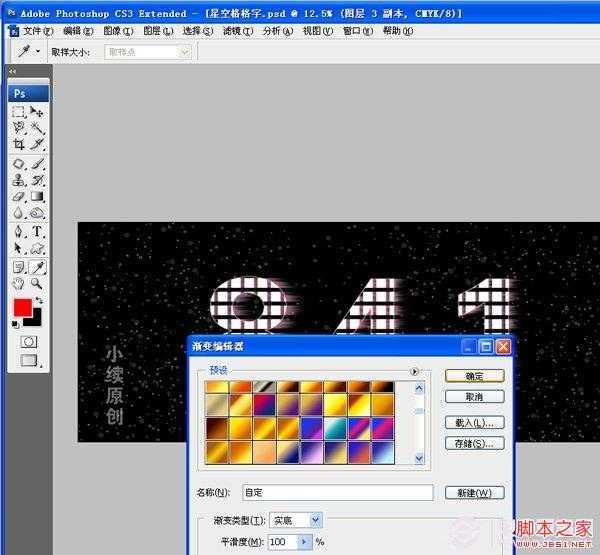This screenshot has height=555, width=600.
Task: Open the 平滑度 slider arrow next to 100
Action: click(x=303, y=542)
